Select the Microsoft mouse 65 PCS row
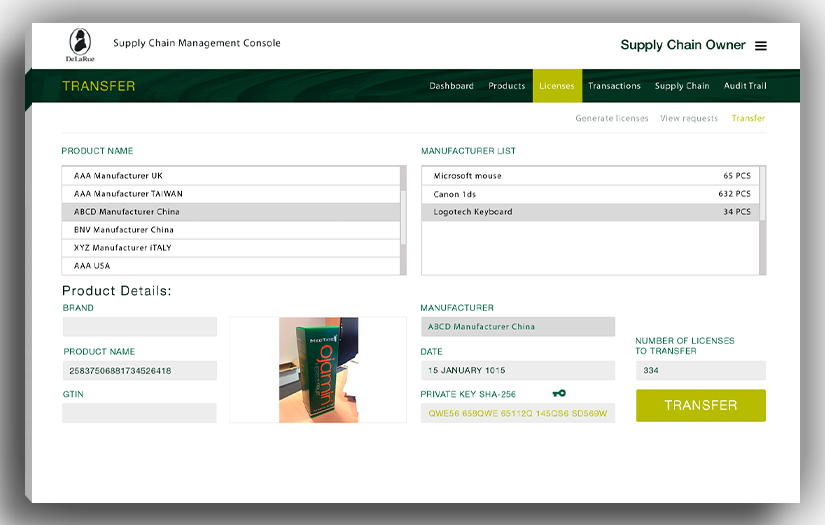The image size is (825, 525). 590,176
